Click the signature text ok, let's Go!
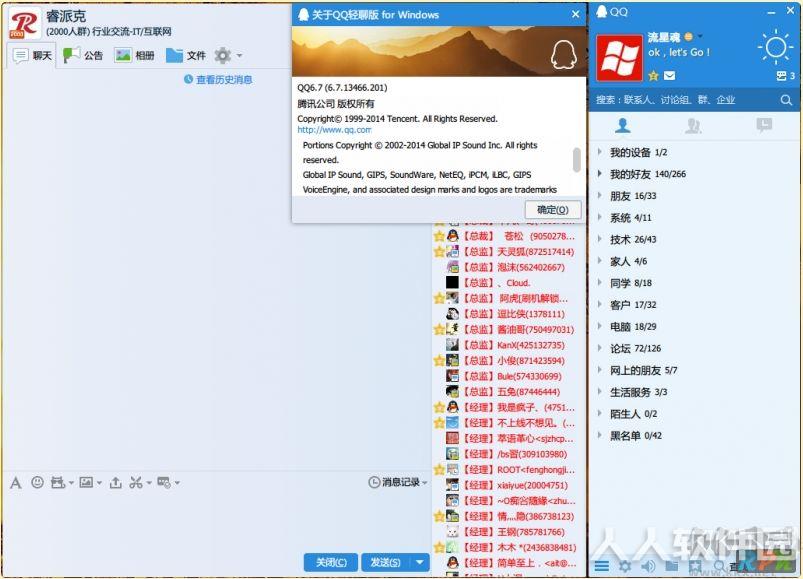Image resolution: width=803 pixels, height=579 pixels. (679, 52)
